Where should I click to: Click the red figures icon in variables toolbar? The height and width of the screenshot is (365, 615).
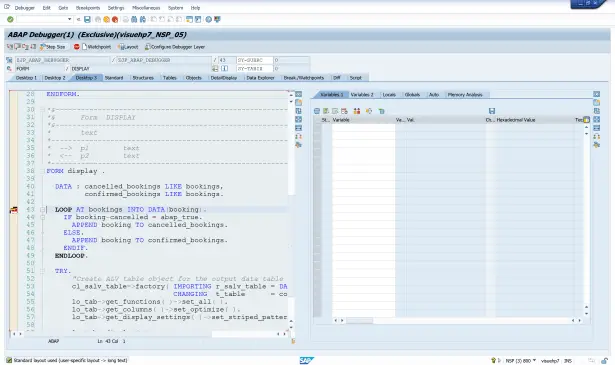coord(357,111)
